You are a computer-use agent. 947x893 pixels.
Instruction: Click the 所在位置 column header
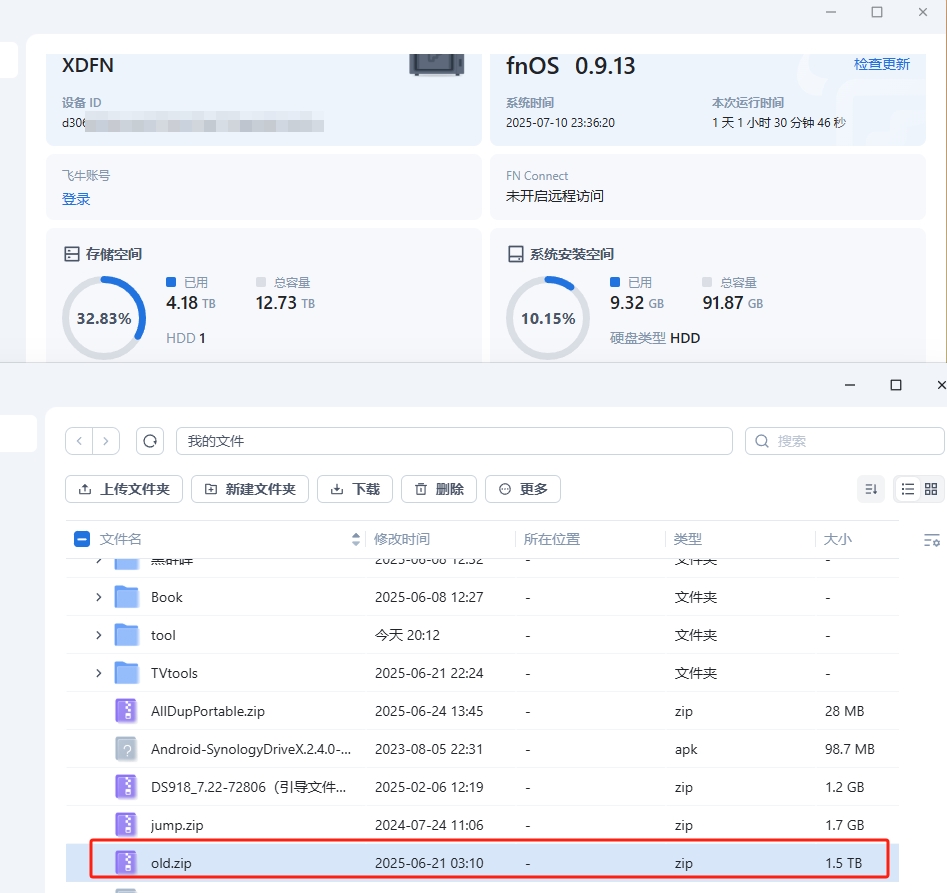point(551,539)
